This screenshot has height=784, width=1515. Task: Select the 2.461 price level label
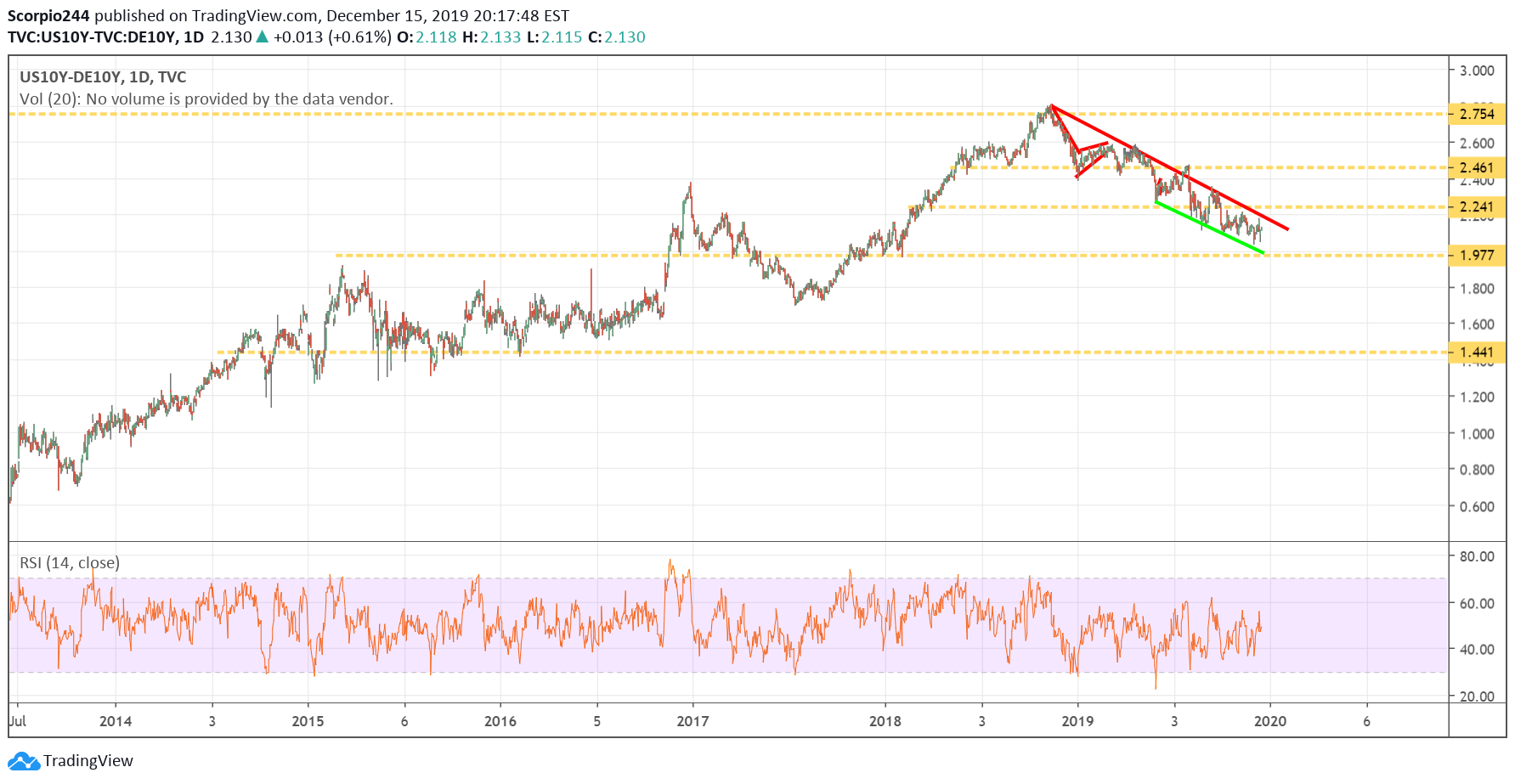click(x=1477, y=167)
